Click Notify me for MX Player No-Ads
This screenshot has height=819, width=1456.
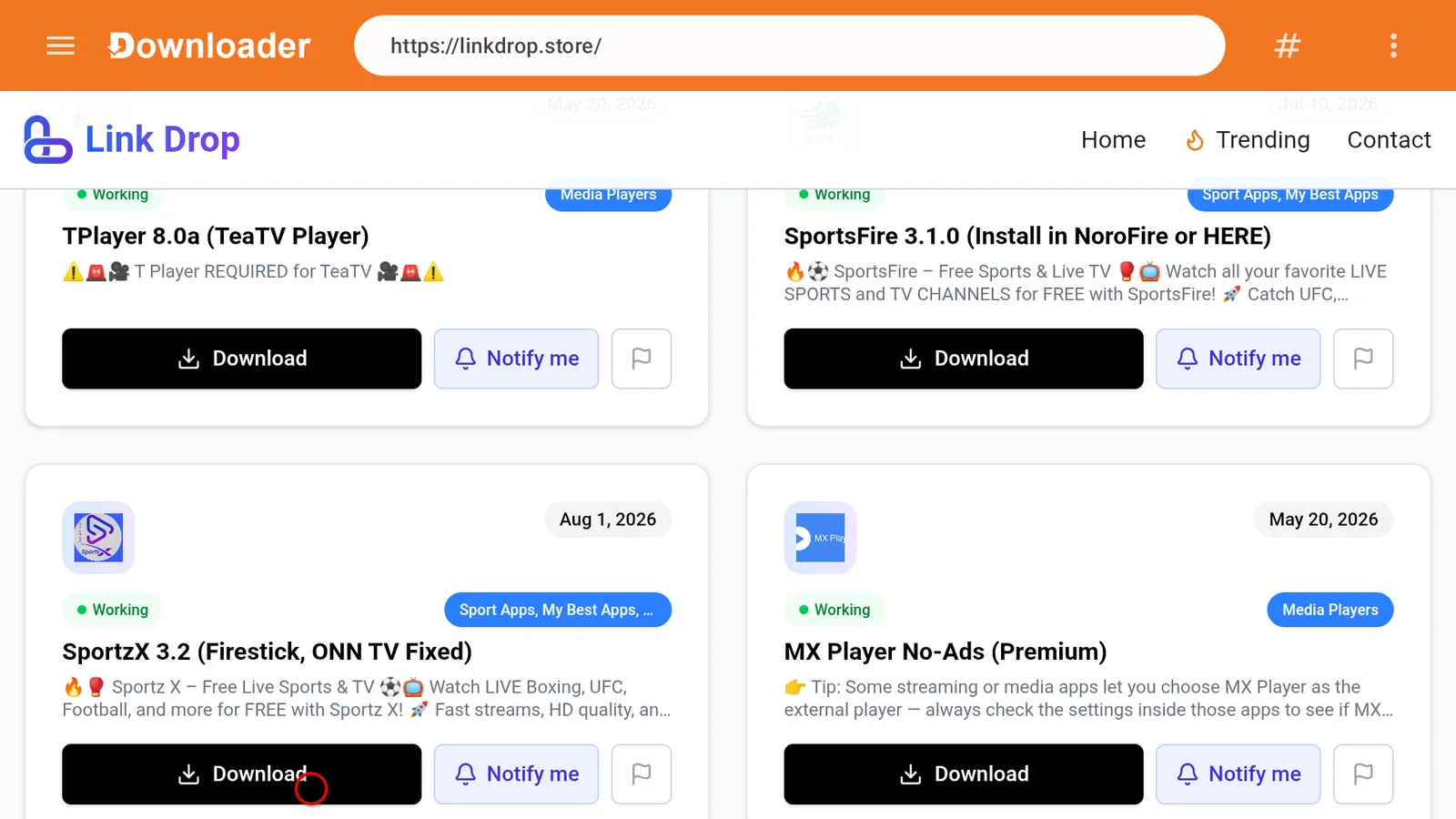click(1238, 774)
